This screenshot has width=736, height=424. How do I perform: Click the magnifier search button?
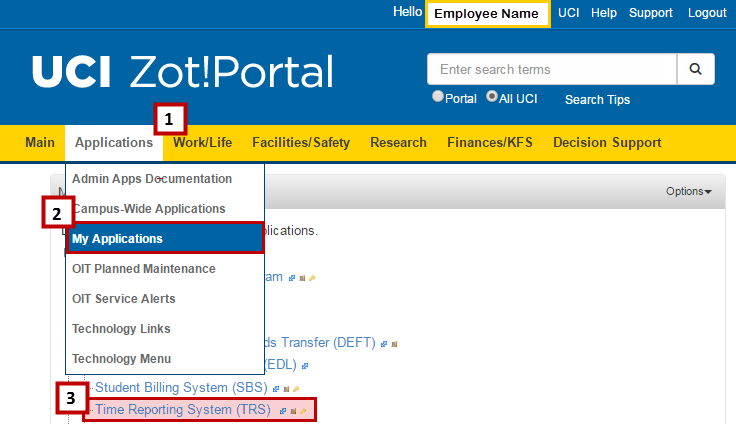(696, 69)
